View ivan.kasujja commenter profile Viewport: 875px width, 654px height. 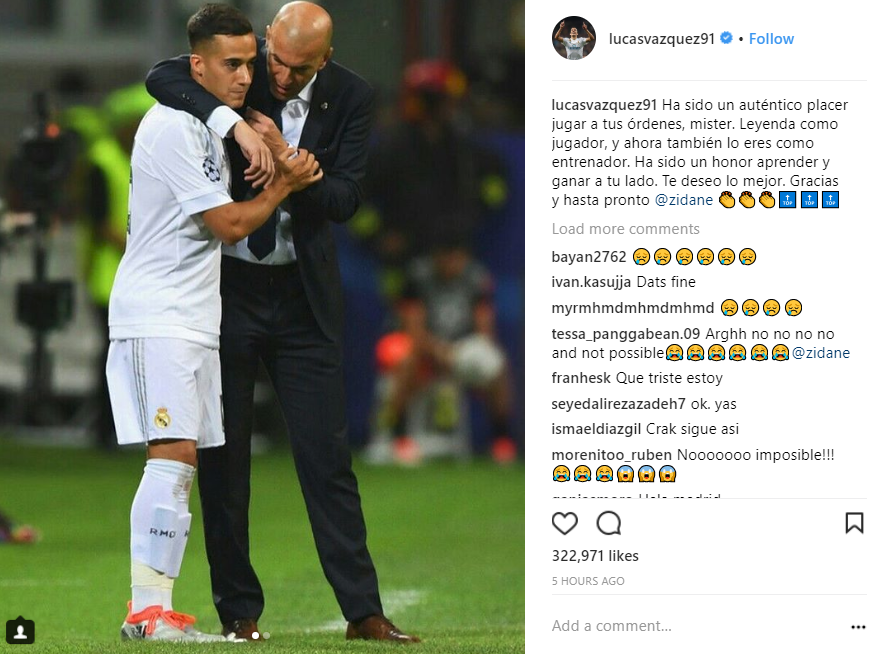(x=591, y=282)
